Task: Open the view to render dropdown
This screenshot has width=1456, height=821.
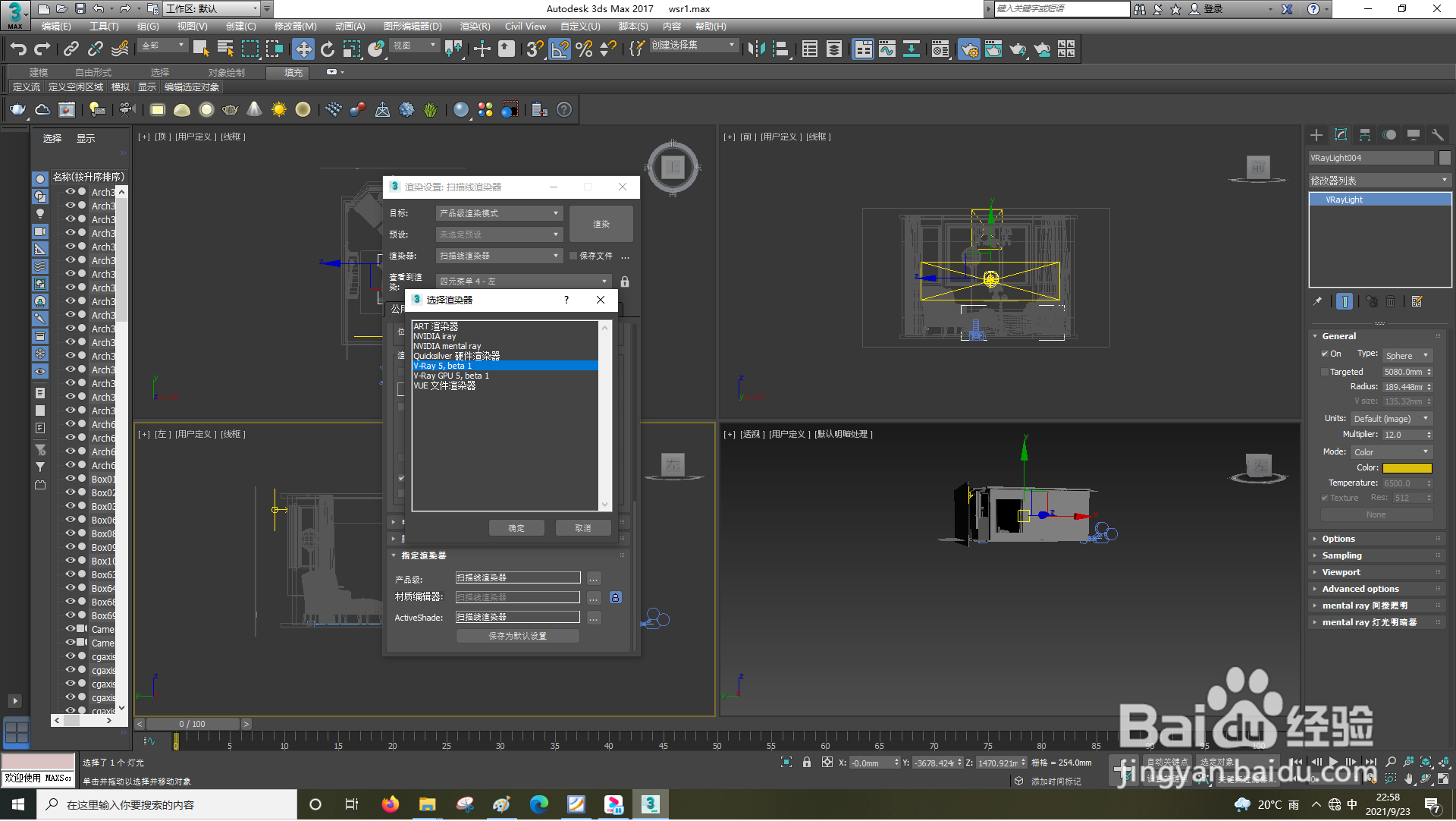Action: tap(523, 282)
